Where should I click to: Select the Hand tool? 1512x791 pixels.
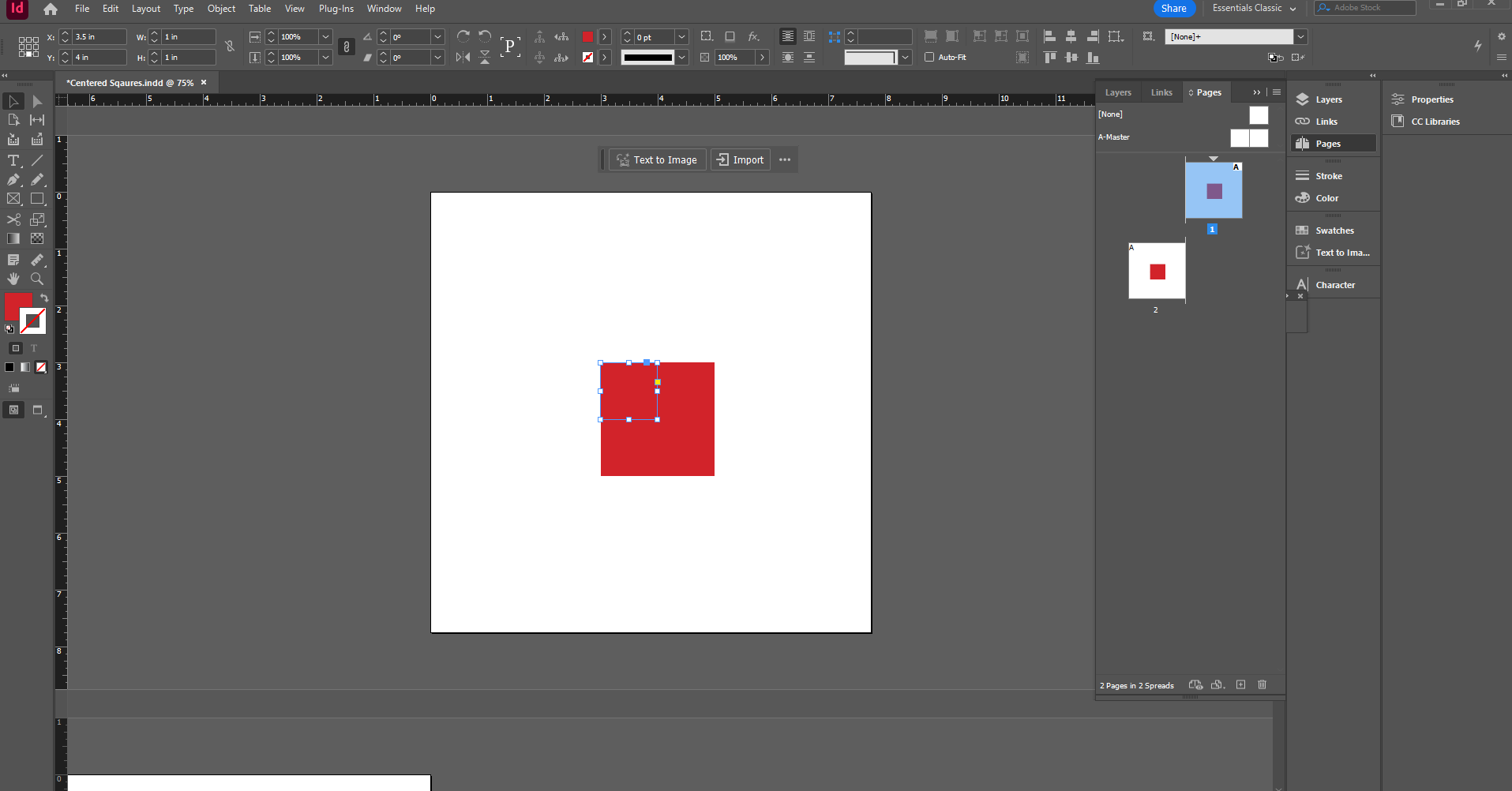pyautogui.click(x=13, y=279)
